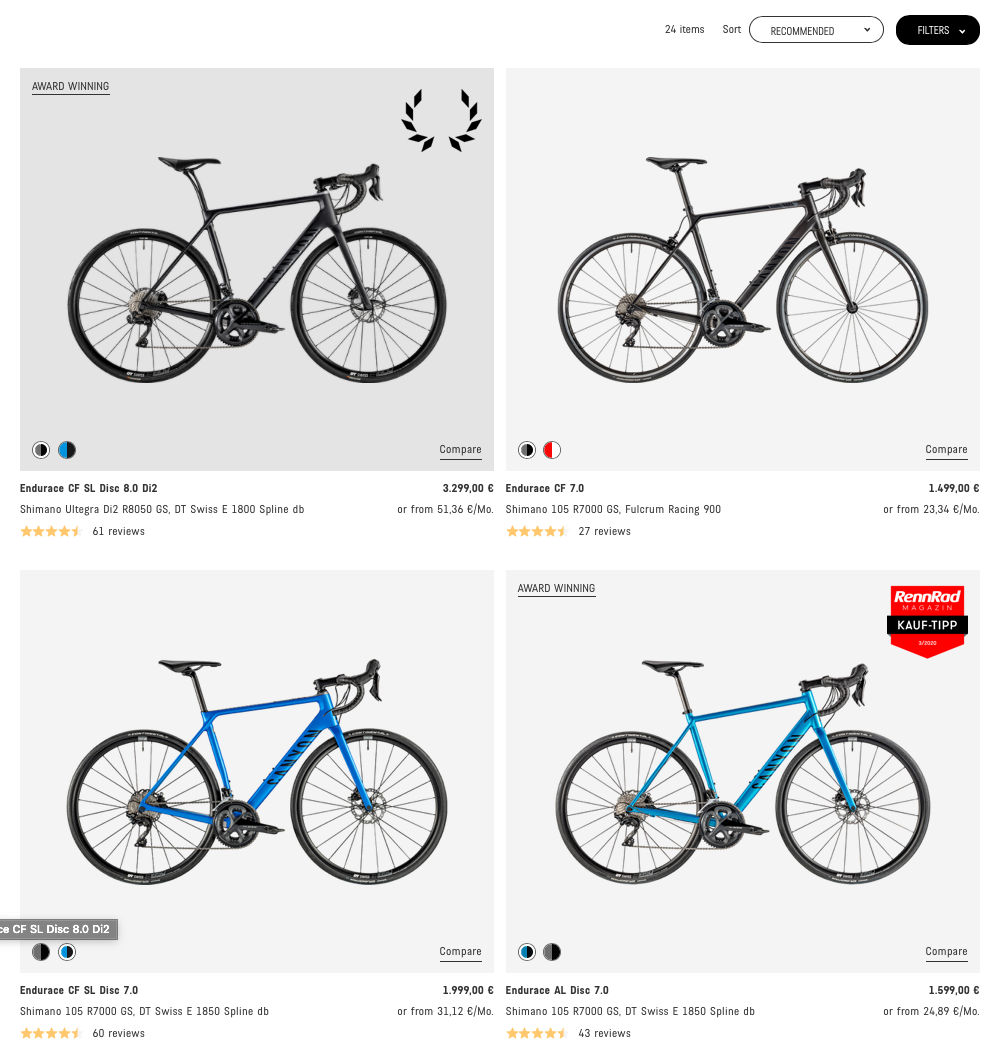Viewport: 1006px width, 1055px height.
Task: Select blue color swatch for Endurace CF SL Disc 8.0 Di2
Action: coord(67,450)
